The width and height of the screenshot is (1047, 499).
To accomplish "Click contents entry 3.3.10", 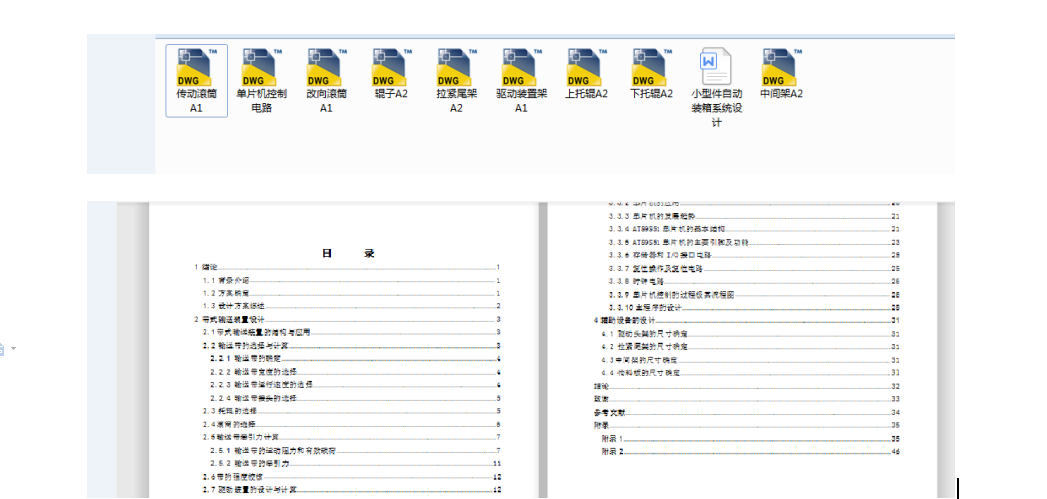I will click(x=754, y=307).
